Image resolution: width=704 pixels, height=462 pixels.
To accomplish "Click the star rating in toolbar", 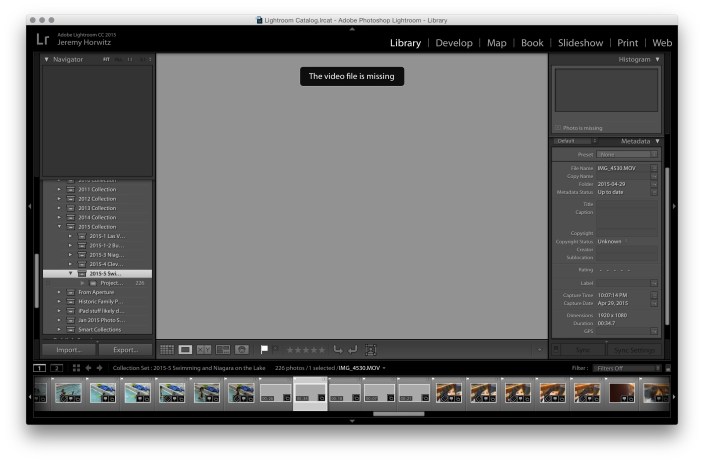I will pyautogui.click(x=306, y=350).
